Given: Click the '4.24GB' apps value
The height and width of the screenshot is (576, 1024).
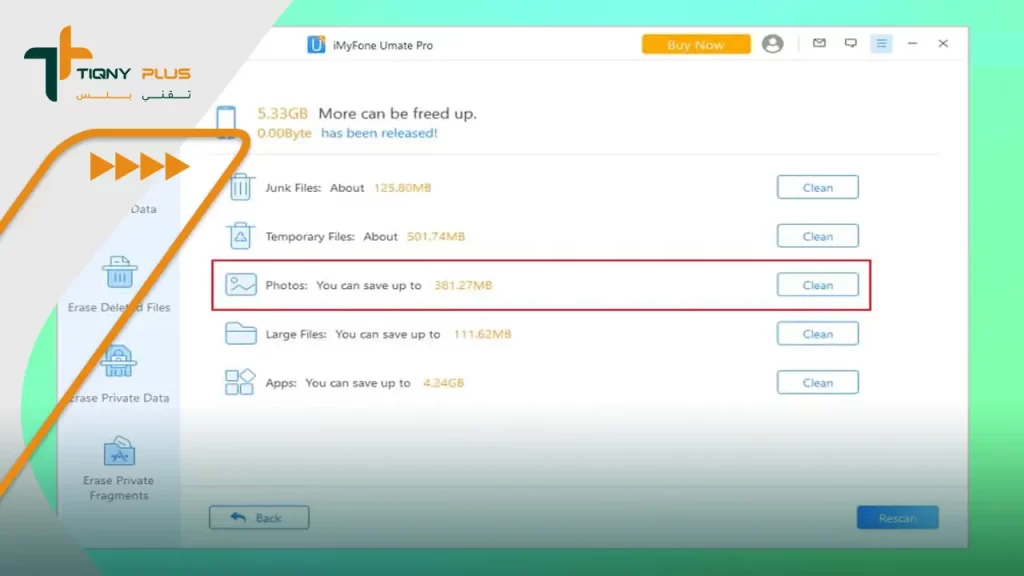Looking at the screenshot, I should (x=443, y=383).
